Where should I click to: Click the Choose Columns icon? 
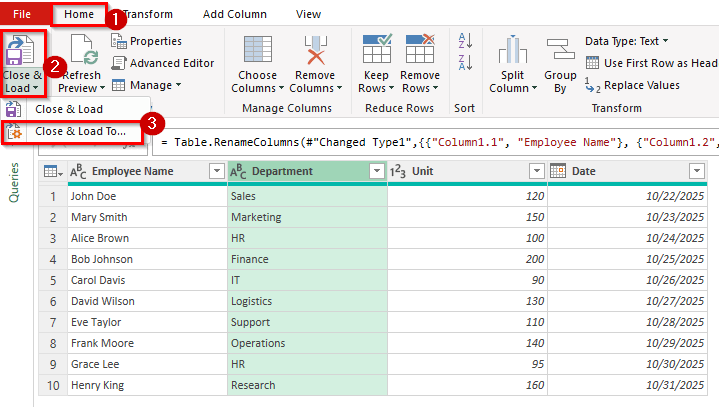pos(258,49)
